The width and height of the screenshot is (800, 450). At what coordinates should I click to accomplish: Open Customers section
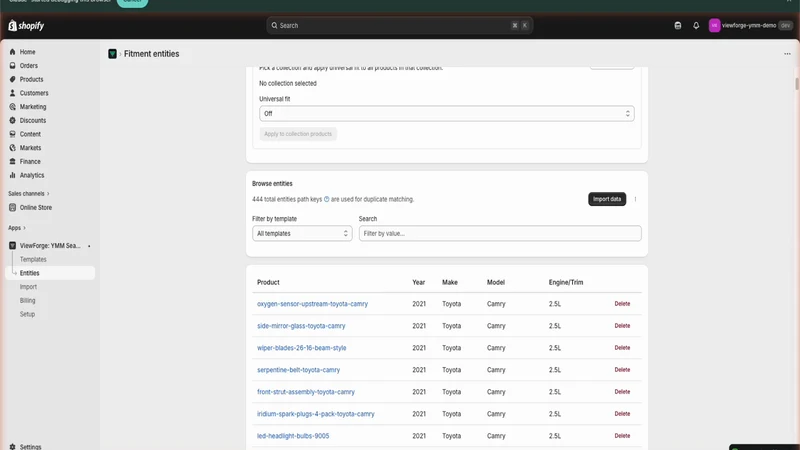pos(34,93)
